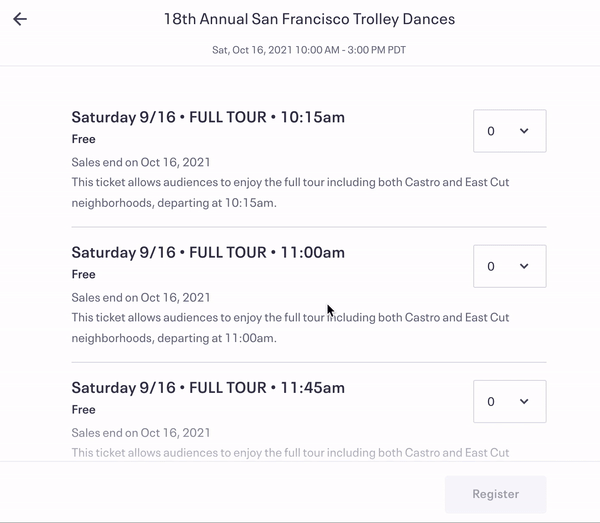Click the sales end date for 11:45am ticket
600x523 pixels.
point(141,432)
